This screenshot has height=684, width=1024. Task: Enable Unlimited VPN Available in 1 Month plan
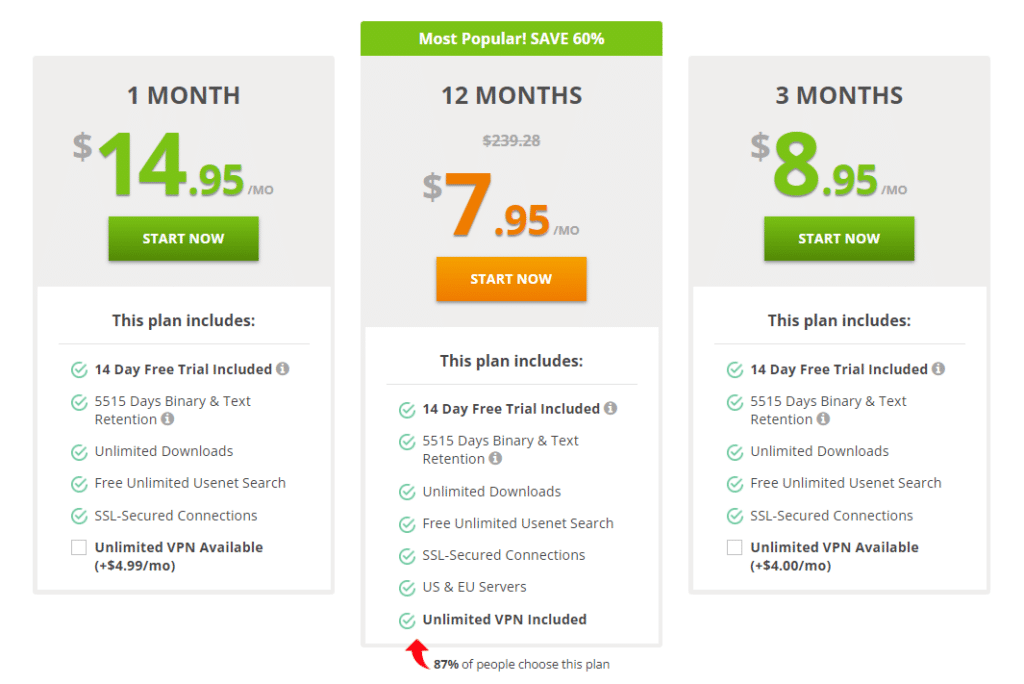pyautogui.click(x=78, y=547)
